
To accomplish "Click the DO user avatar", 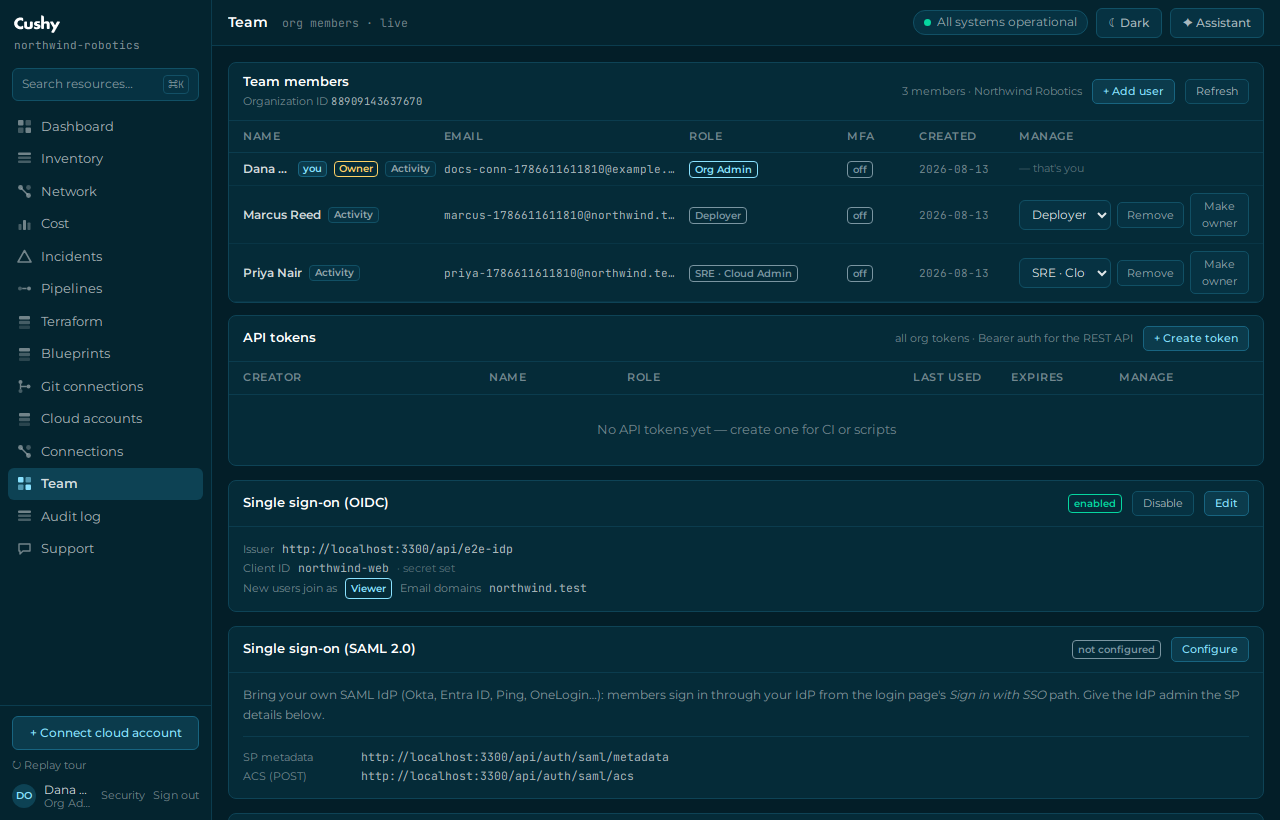I will (x=24, y=796).
